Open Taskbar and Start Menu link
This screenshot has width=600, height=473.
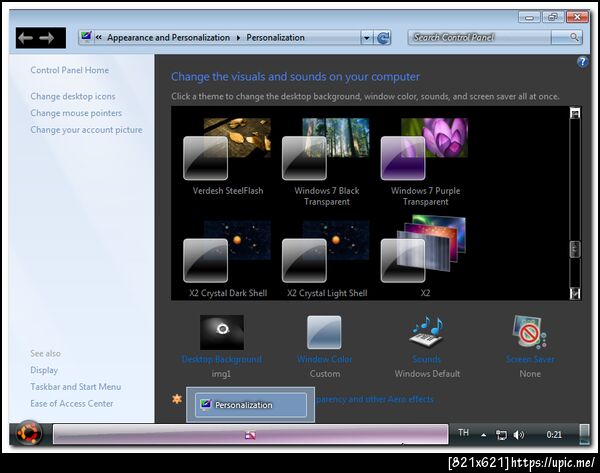point(76,387)
